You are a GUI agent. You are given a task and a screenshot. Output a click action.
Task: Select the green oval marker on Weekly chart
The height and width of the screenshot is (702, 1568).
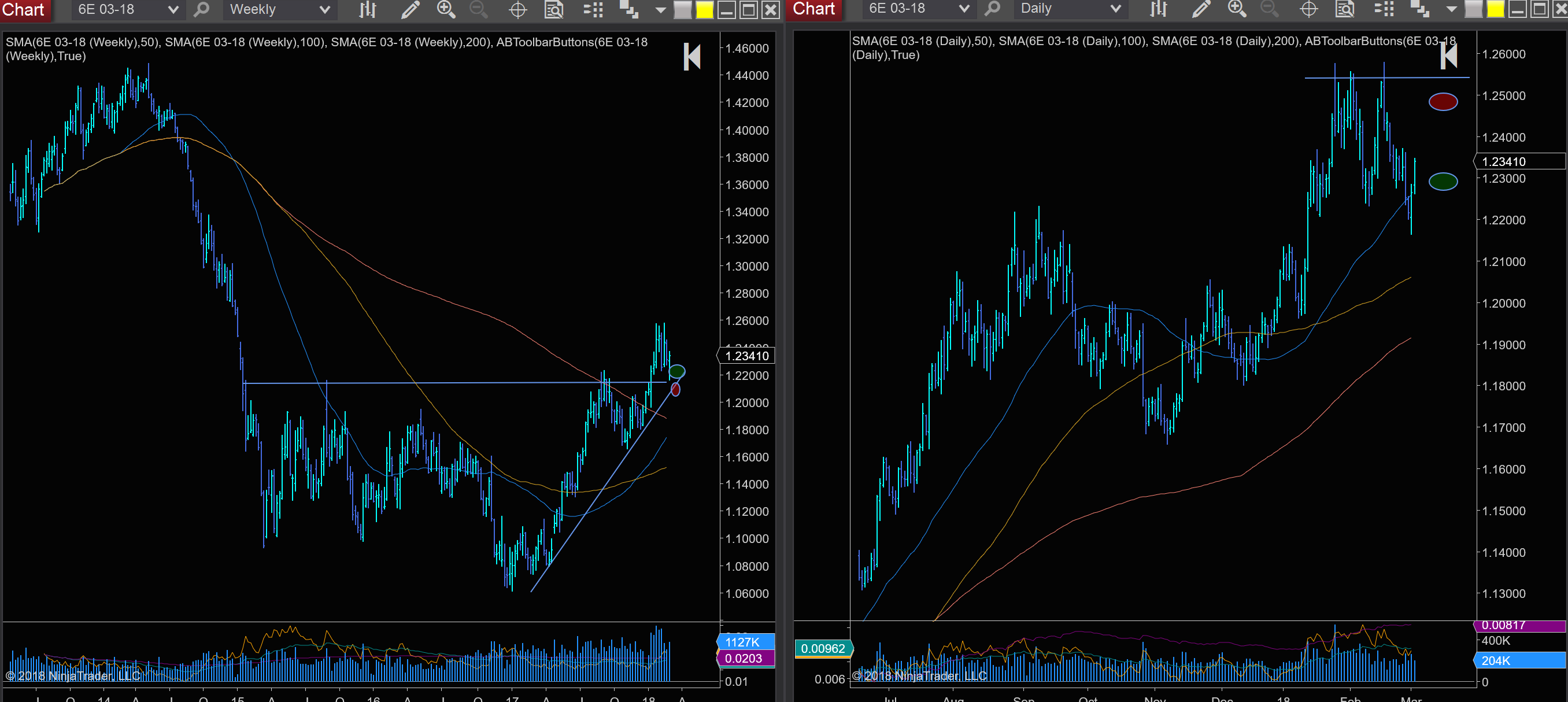point(677,371)
